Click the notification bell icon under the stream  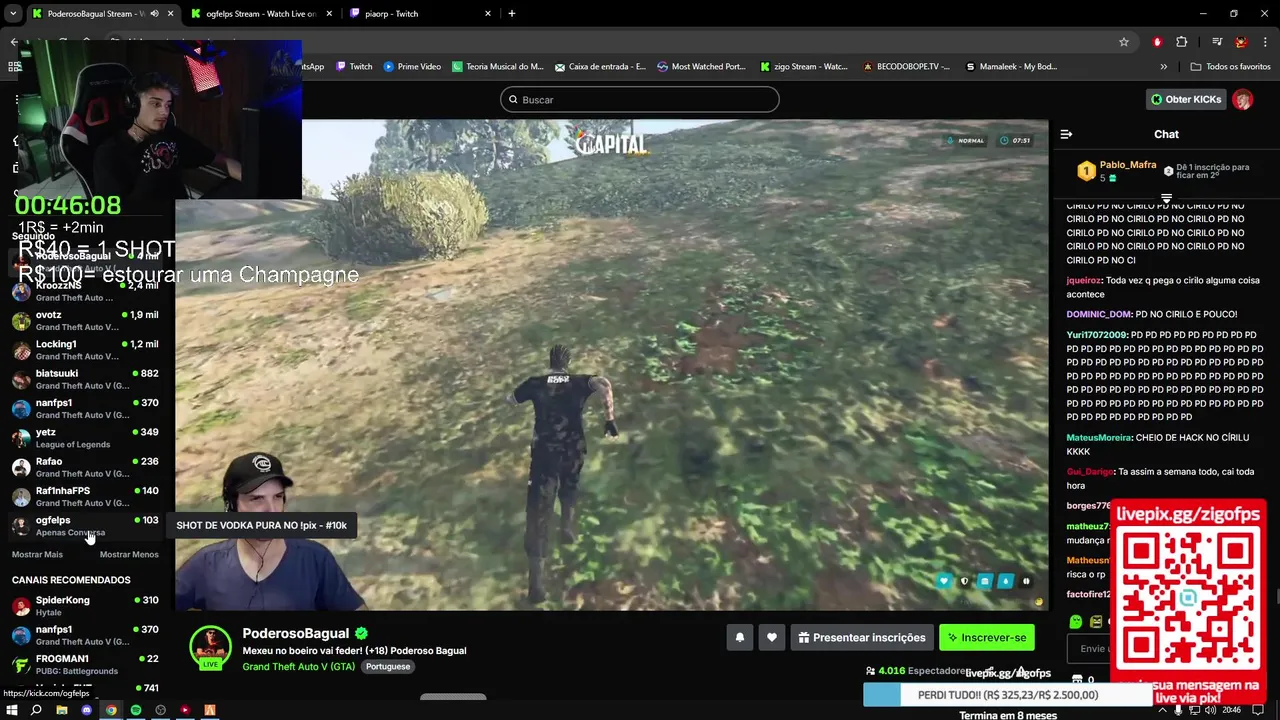pos(740,637)
